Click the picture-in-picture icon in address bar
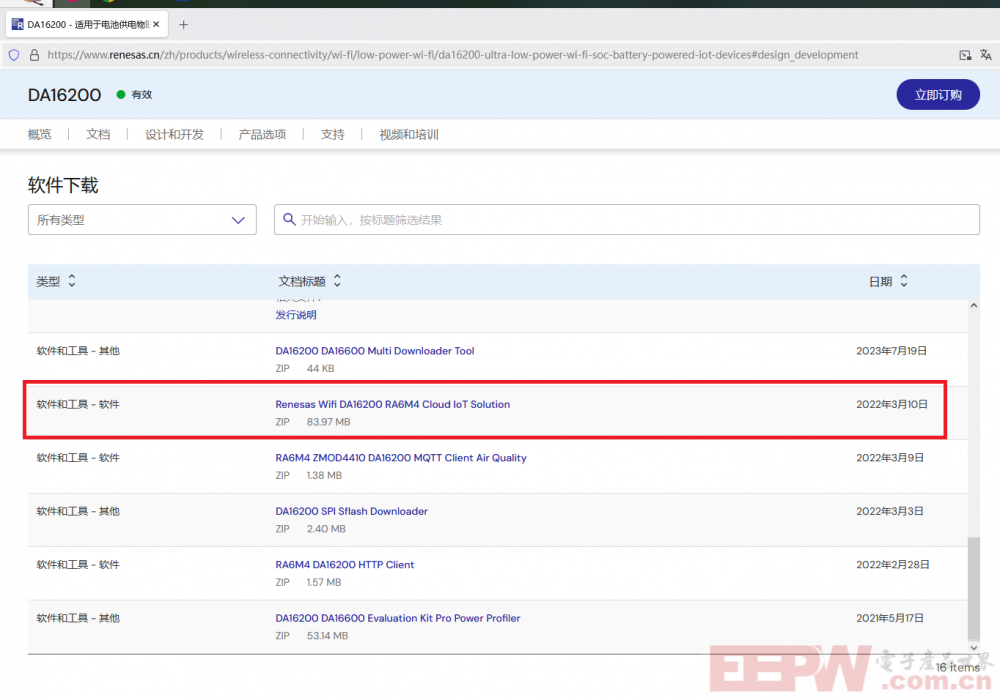The width and height of the screenshot is (1000, 700). click(x=966, y=55)
